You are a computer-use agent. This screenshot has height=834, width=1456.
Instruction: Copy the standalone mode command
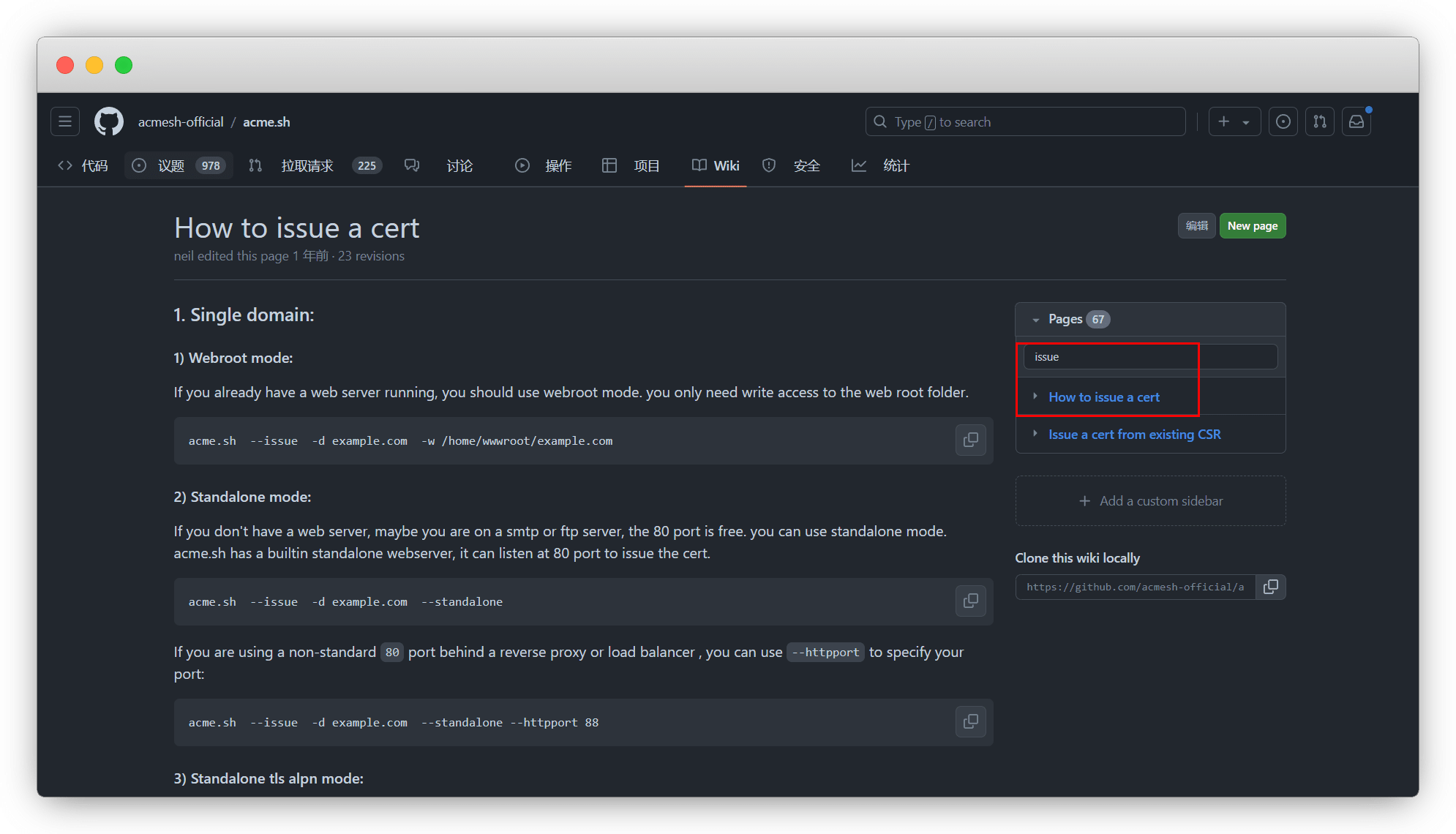click(x=970, y=601)
